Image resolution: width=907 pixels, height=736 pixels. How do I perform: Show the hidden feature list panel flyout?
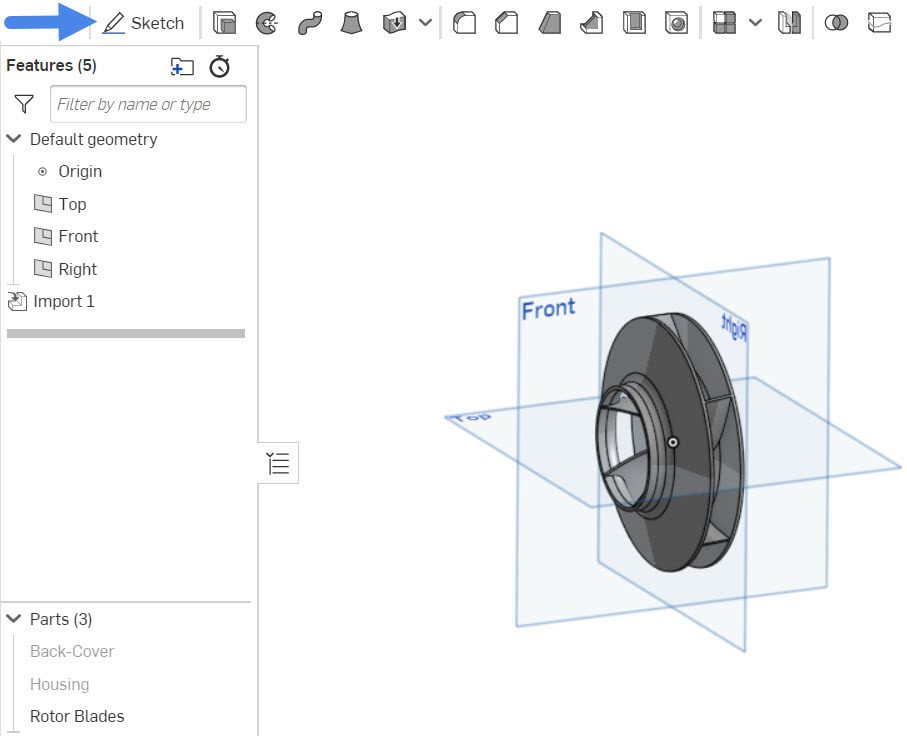coord(278,462)
